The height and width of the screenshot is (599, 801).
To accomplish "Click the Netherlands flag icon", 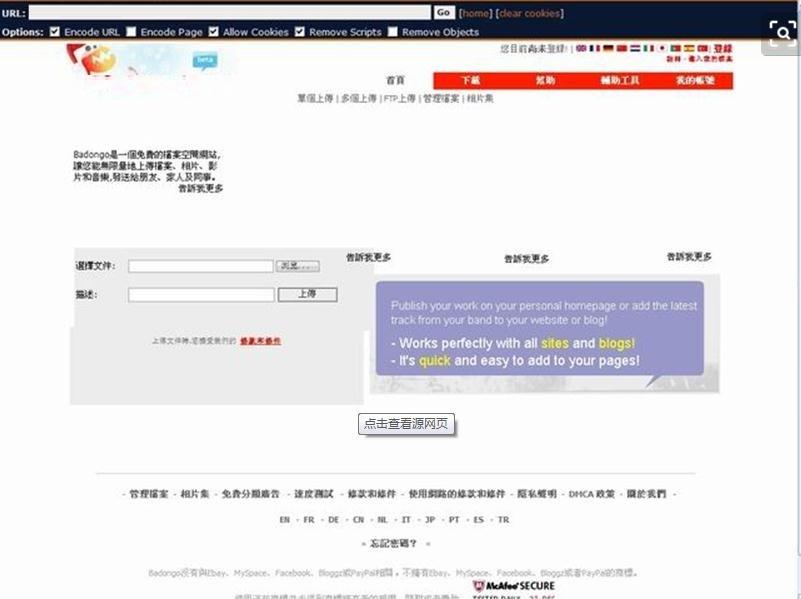I will pos(635,48).
